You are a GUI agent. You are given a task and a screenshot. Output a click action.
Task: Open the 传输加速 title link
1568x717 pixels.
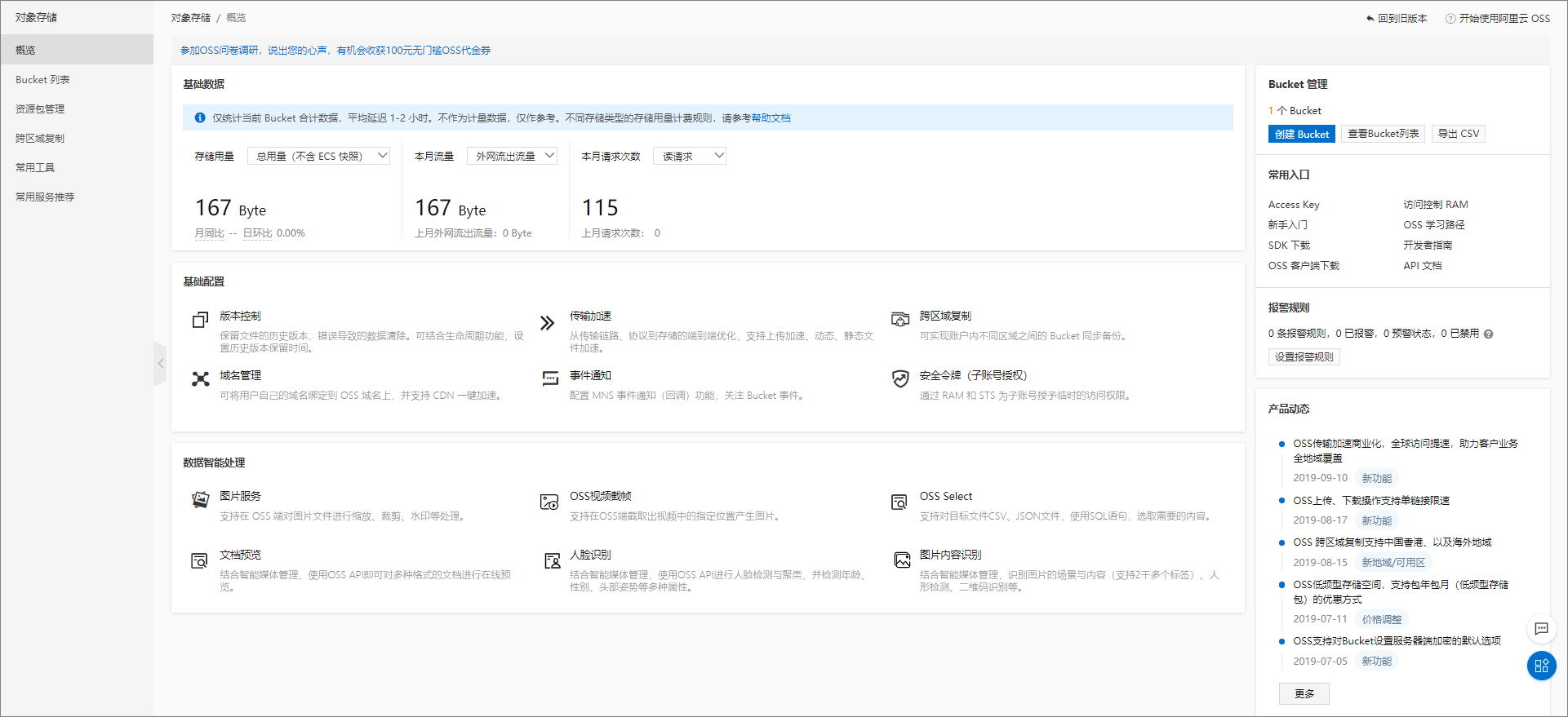pos(590,316)
